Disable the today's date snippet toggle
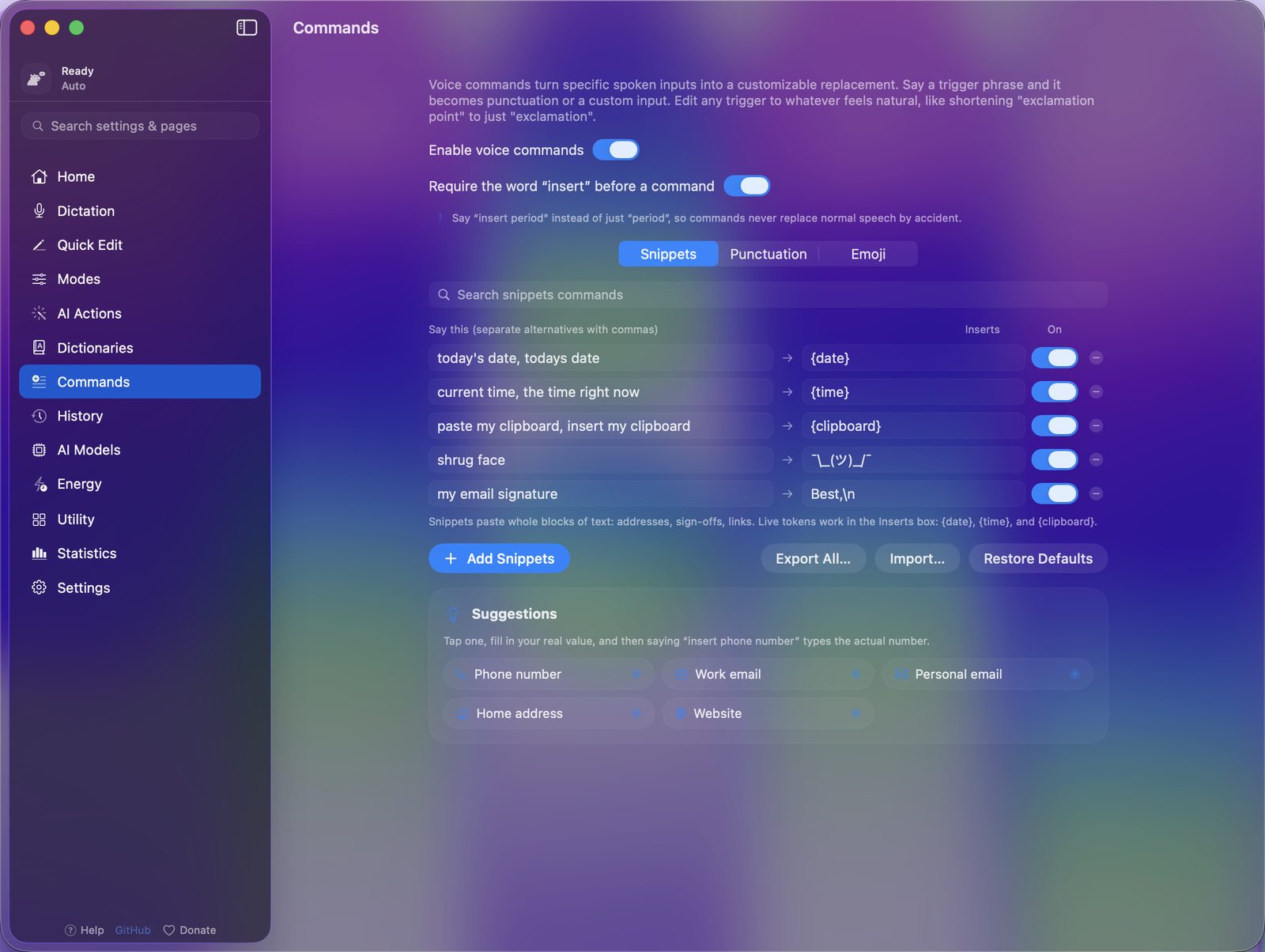This screenshot has height=952, width=1265. pos(1055,357)
